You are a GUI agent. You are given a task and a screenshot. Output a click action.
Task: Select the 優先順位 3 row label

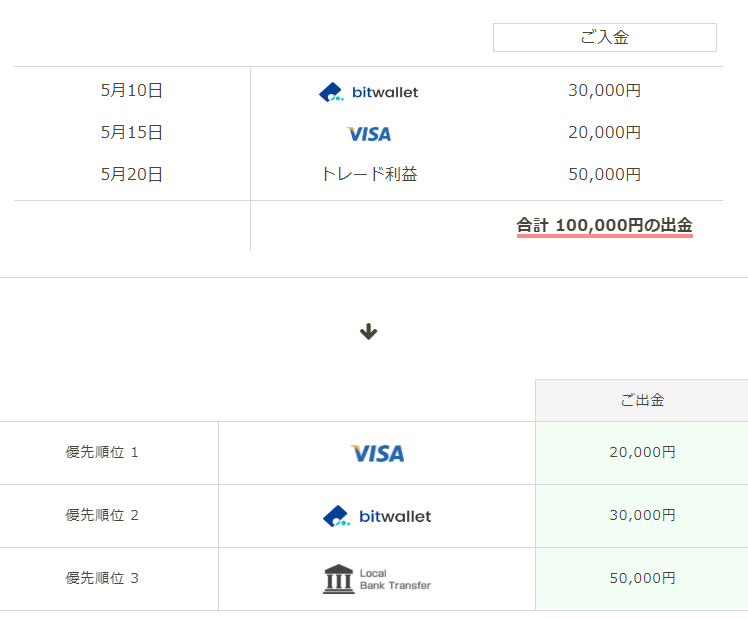(x=102, y=578)
